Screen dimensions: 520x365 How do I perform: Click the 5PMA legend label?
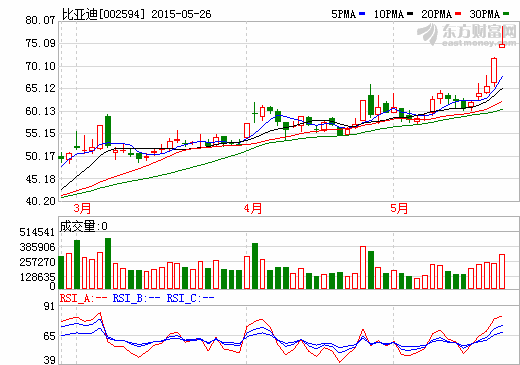point(343,14)
